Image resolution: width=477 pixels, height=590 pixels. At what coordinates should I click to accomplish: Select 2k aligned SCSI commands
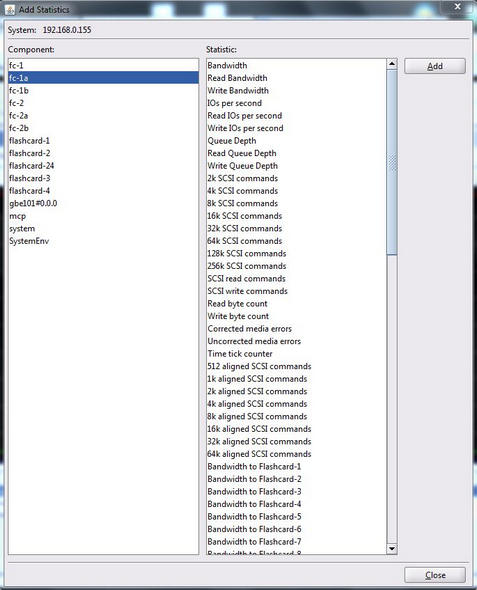(297, 391)
